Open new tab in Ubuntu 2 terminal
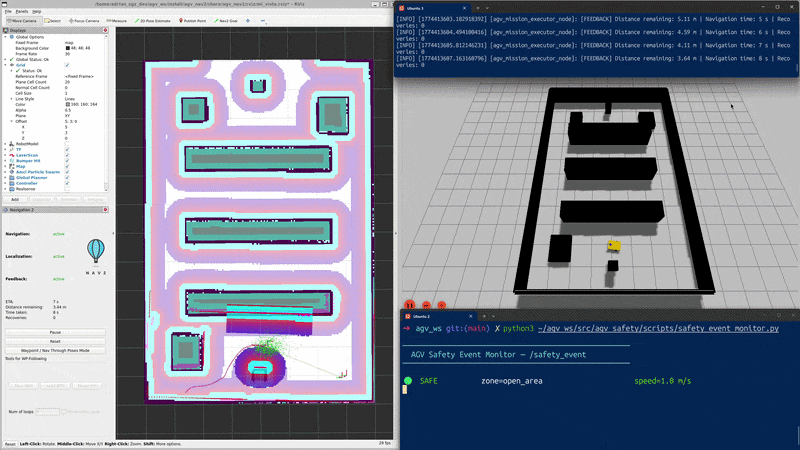 [484, 316]
